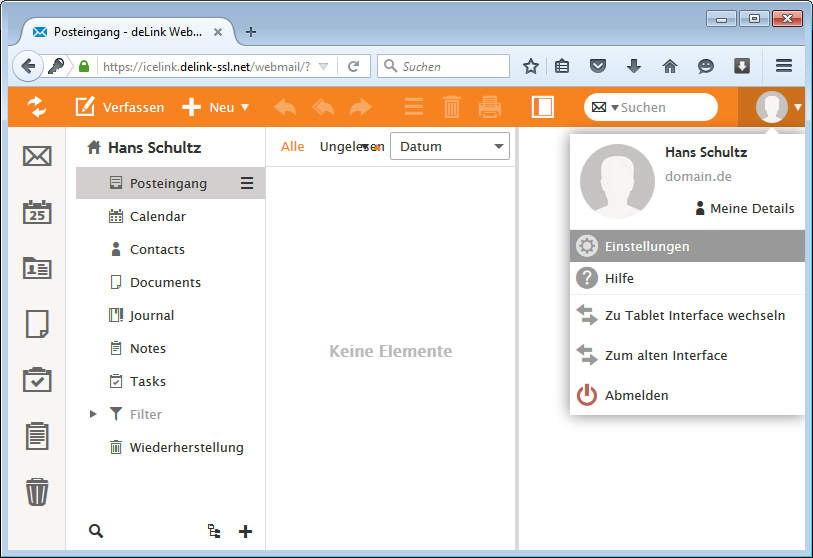
Task: Open the Datum sort dropdown
Action: [450, 147]
